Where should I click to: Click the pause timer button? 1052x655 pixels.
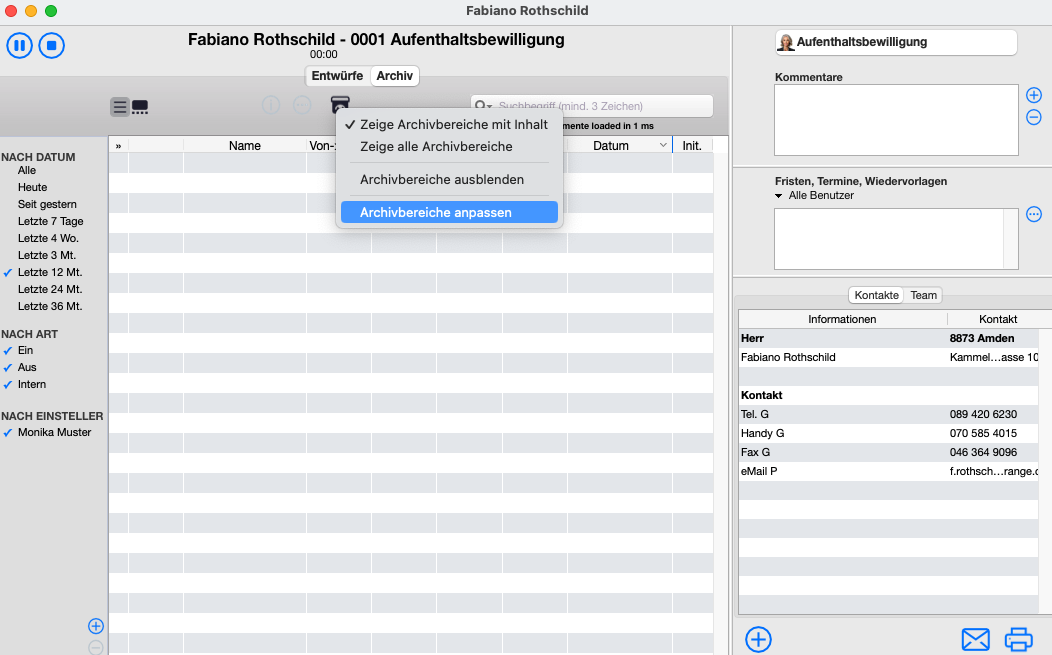[x=20, y=45]
